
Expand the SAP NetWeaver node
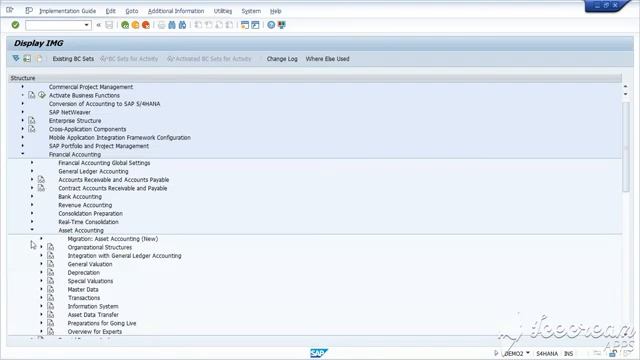[x=22, y=112]
